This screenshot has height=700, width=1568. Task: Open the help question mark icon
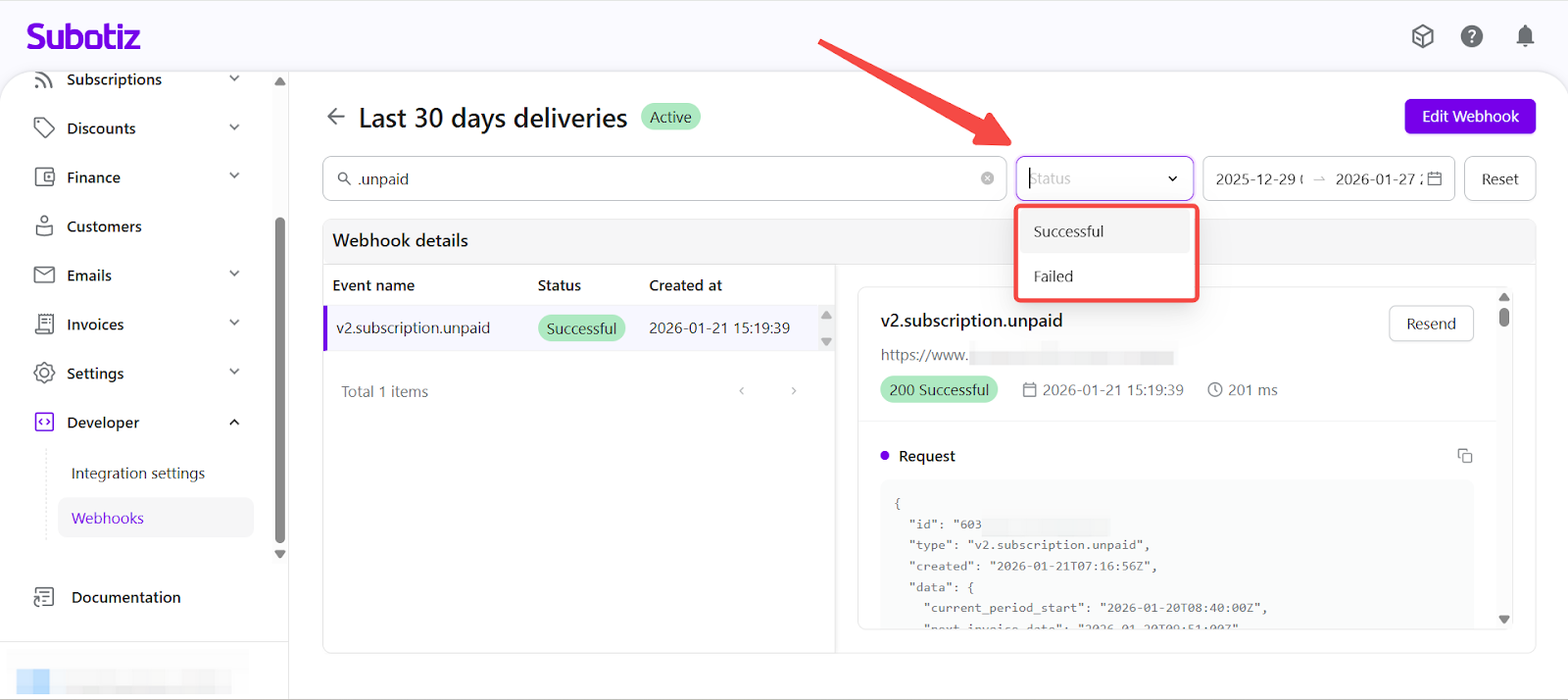(1471, 36)
